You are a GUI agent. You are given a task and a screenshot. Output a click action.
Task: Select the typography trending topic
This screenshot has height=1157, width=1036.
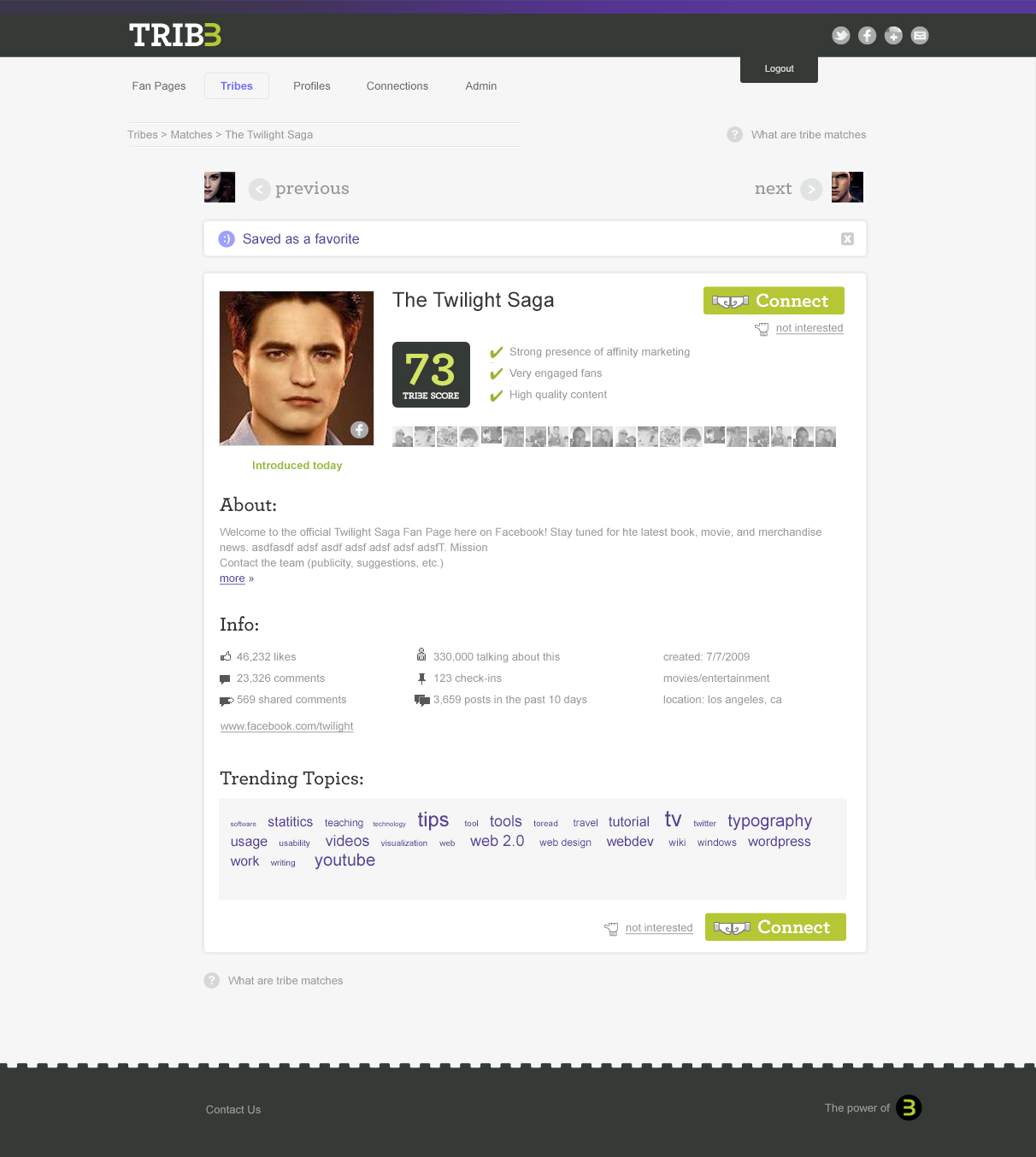tap(769, 821)
